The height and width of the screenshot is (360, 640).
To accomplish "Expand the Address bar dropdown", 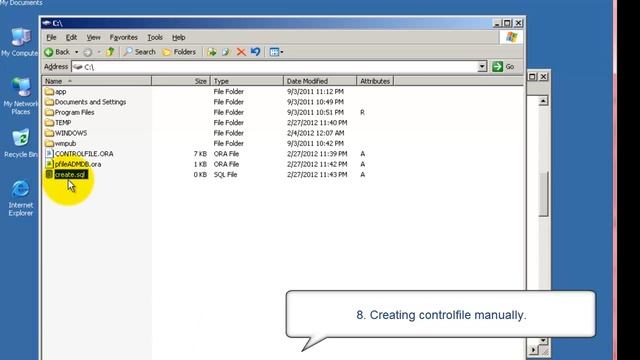I will tap(482, 67).
